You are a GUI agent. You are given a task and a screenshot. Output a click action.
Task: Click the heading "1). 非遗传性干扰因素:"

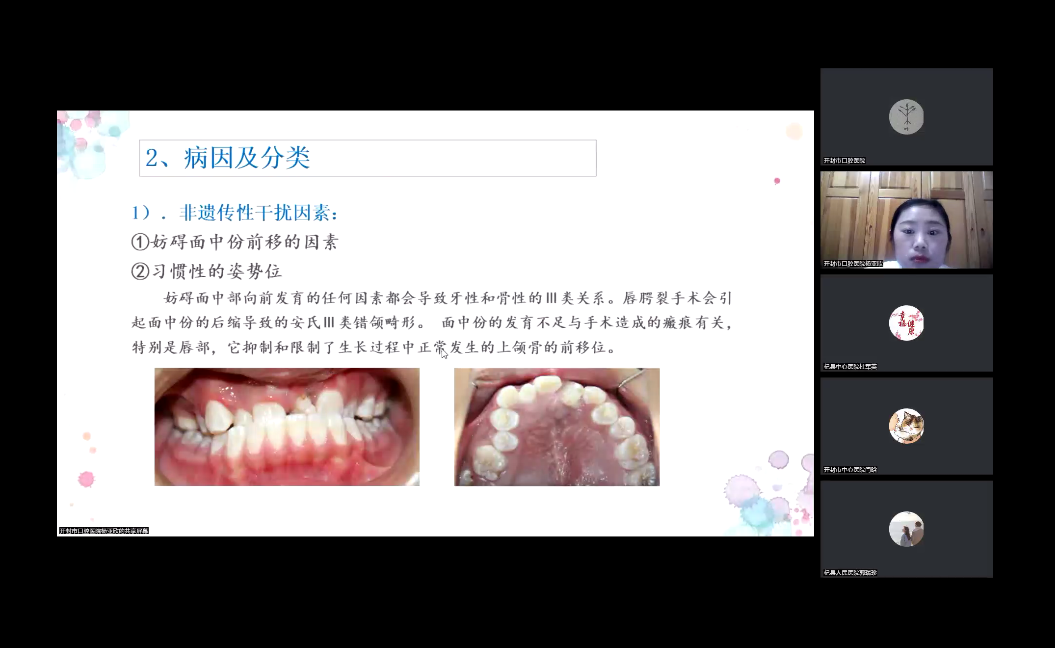pyautogui.click(x=235, y=213)
